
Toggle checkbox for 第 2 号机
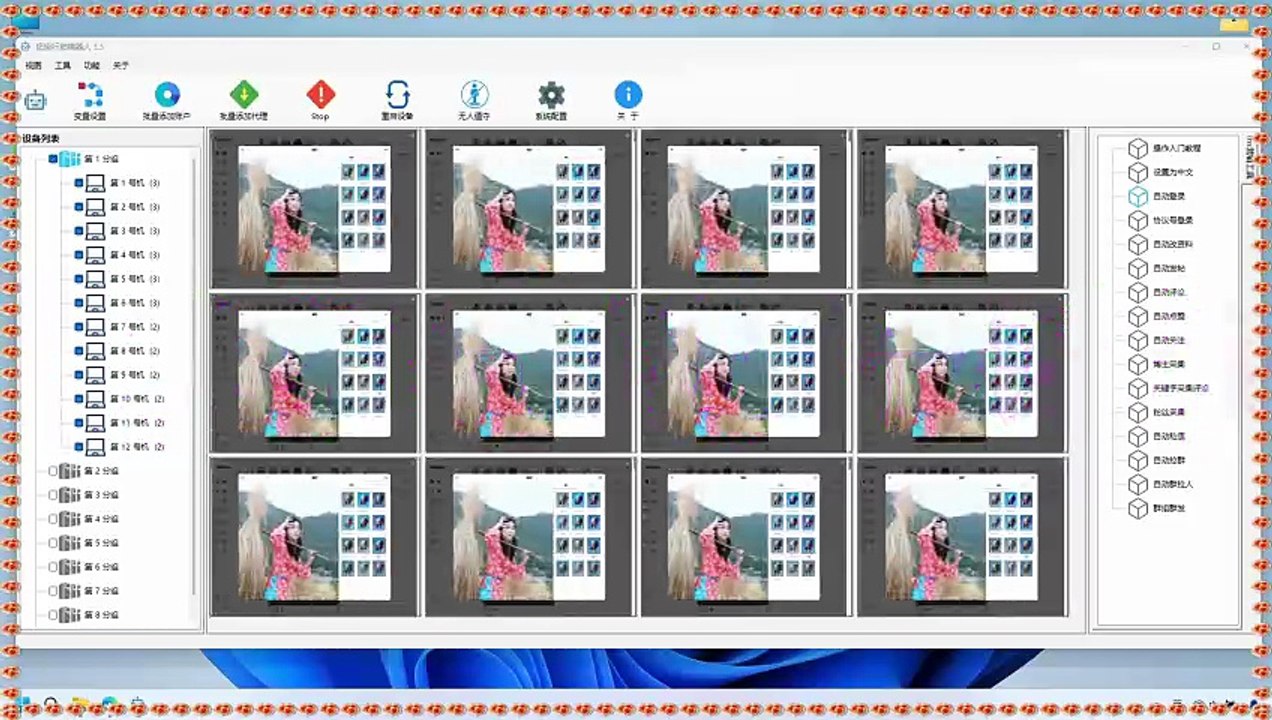78,207
